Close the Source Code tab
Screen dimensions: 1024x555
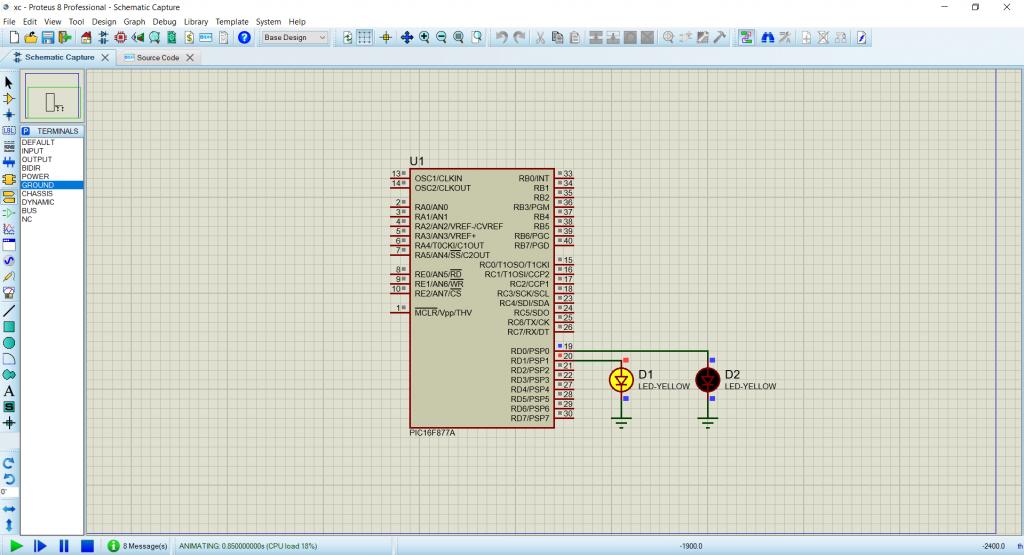pyautogui.click(x=190, y=57)
